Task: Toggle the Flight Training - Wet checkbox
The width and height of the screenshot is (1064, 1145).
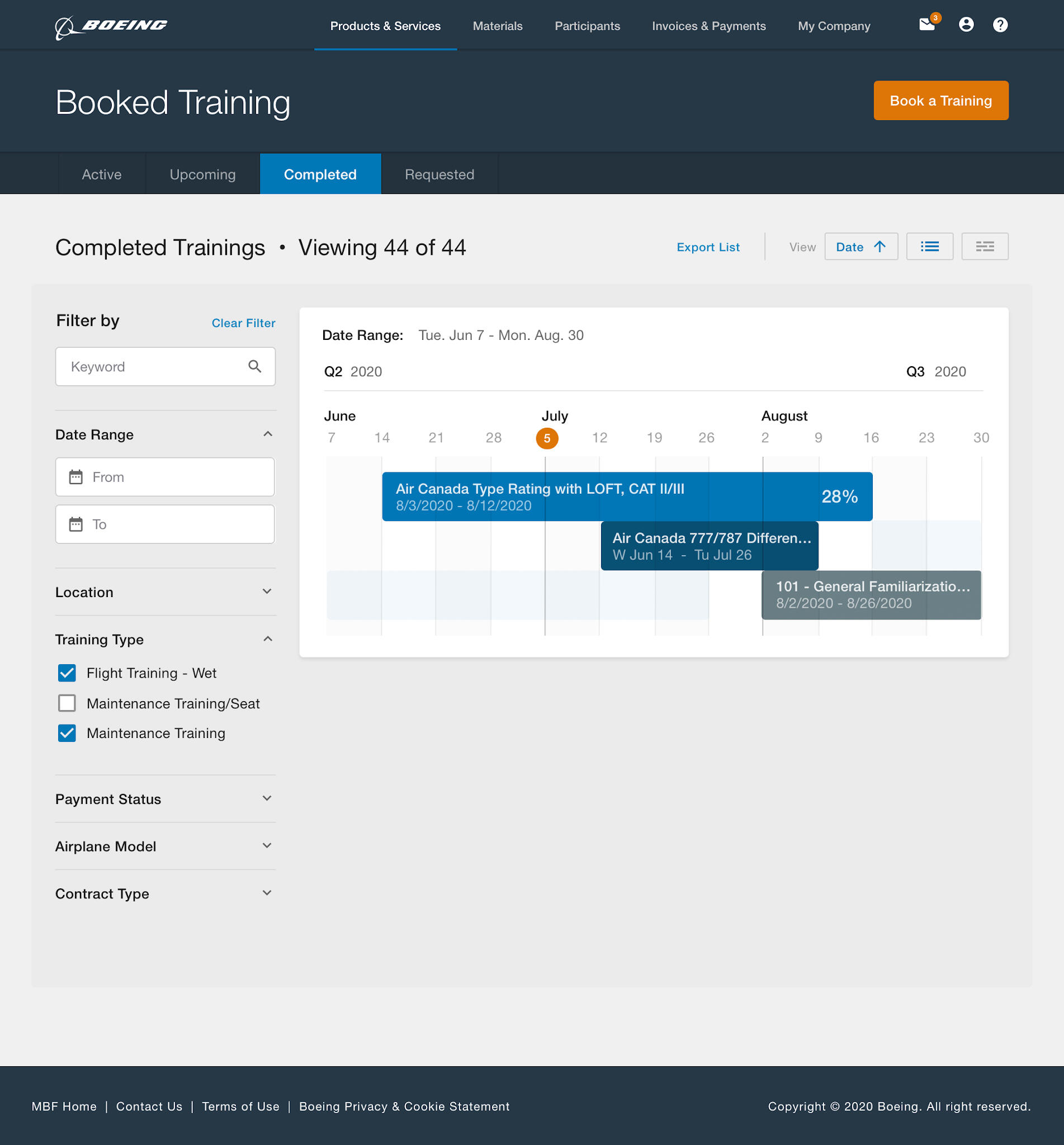Action: pyautogui.click(x=67, y=673)
